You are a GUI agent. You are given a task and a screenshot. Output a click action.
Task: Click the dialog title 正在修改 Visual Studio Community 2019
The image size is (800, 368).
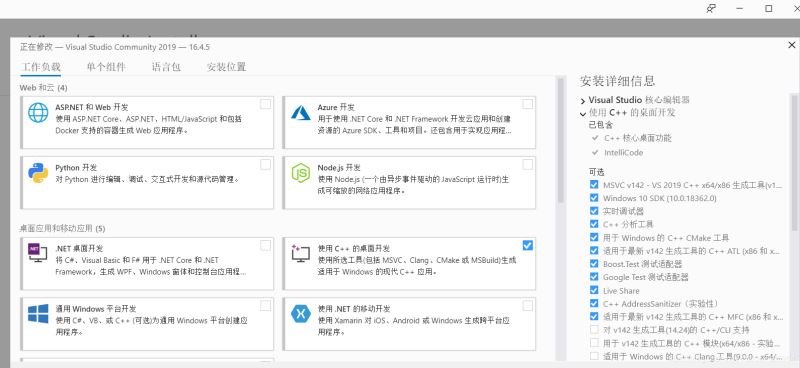click(x=115, y=47)
